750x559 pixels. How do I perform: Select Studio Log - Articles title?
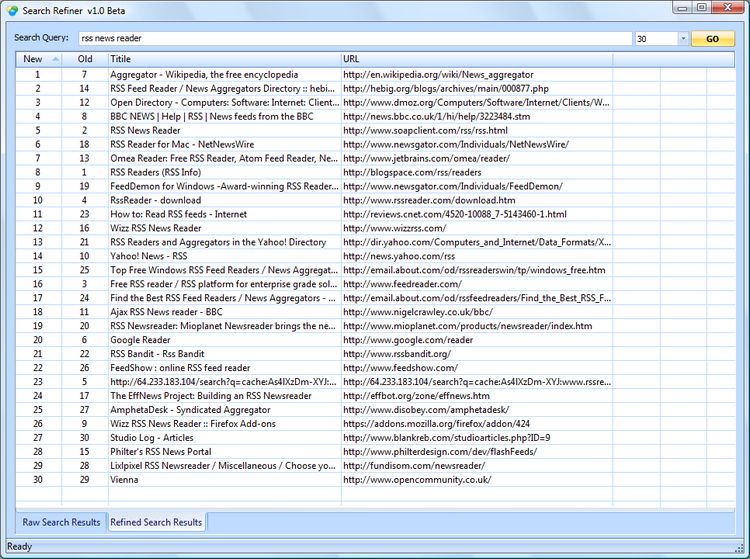coord(152,437)
